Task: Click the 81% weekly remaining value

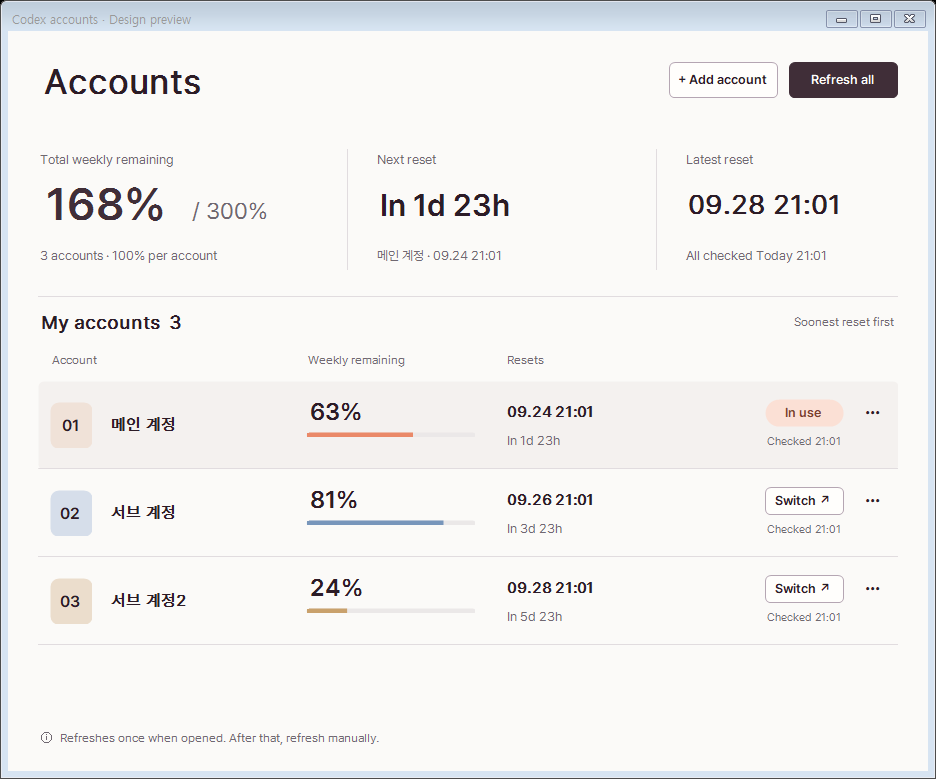Action: coord(334,500)
